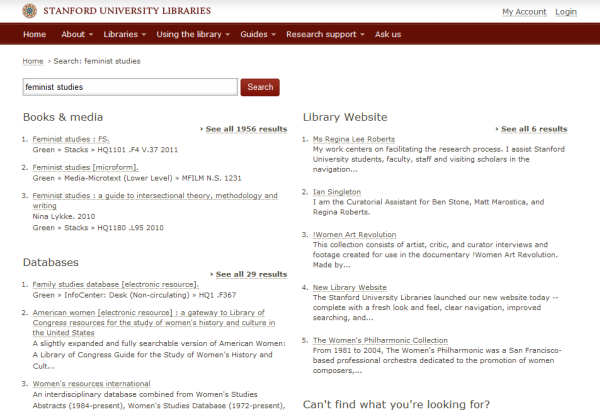This screenshot has height=410, width=600.
Task: Open the guide to intersectional theory book link
Action: [155, 200]
